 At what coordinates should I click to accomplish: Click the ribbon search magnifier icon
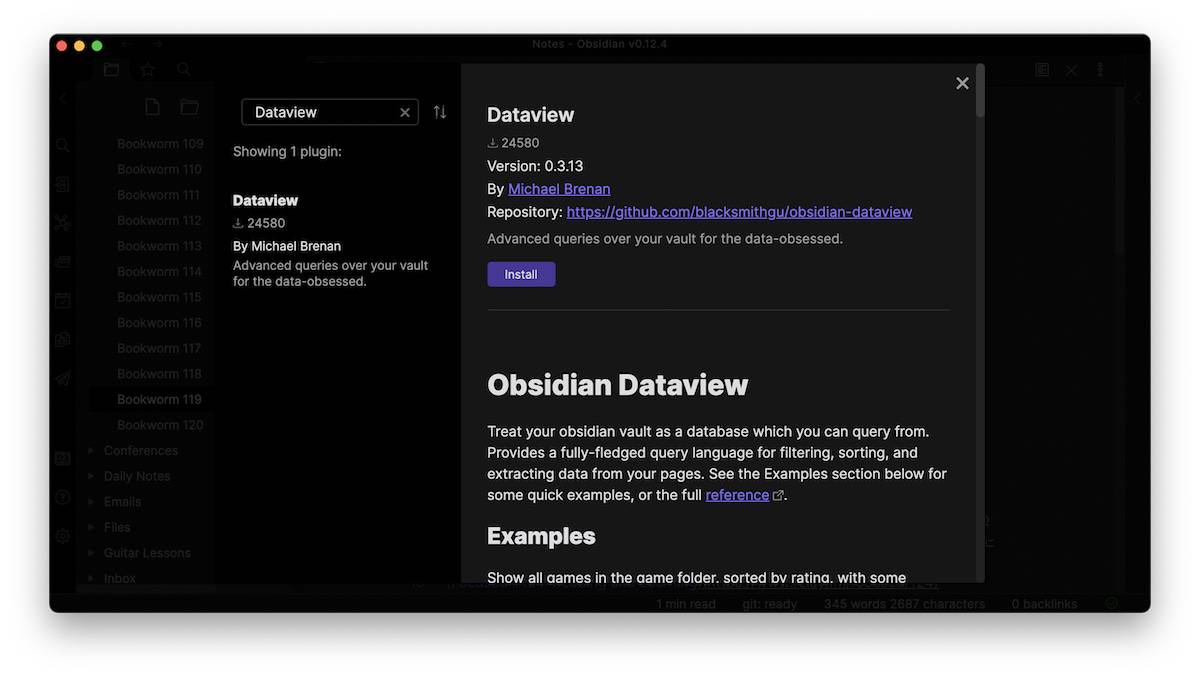coord(63,145)
